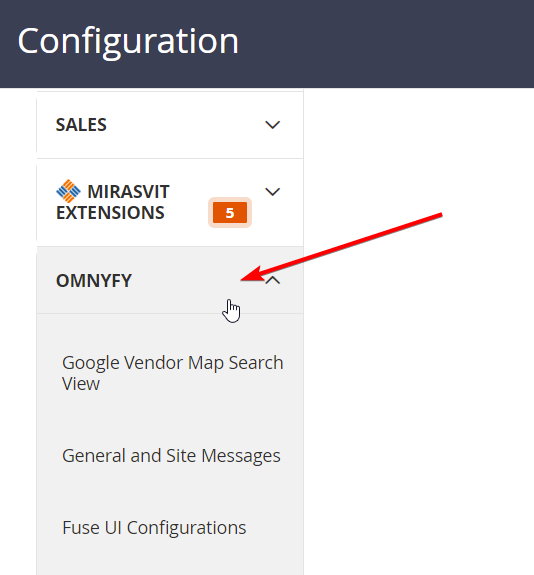Click the word Messages in General and Site Messages
Screen dimensions: 534x575
(x=241, y=456)
